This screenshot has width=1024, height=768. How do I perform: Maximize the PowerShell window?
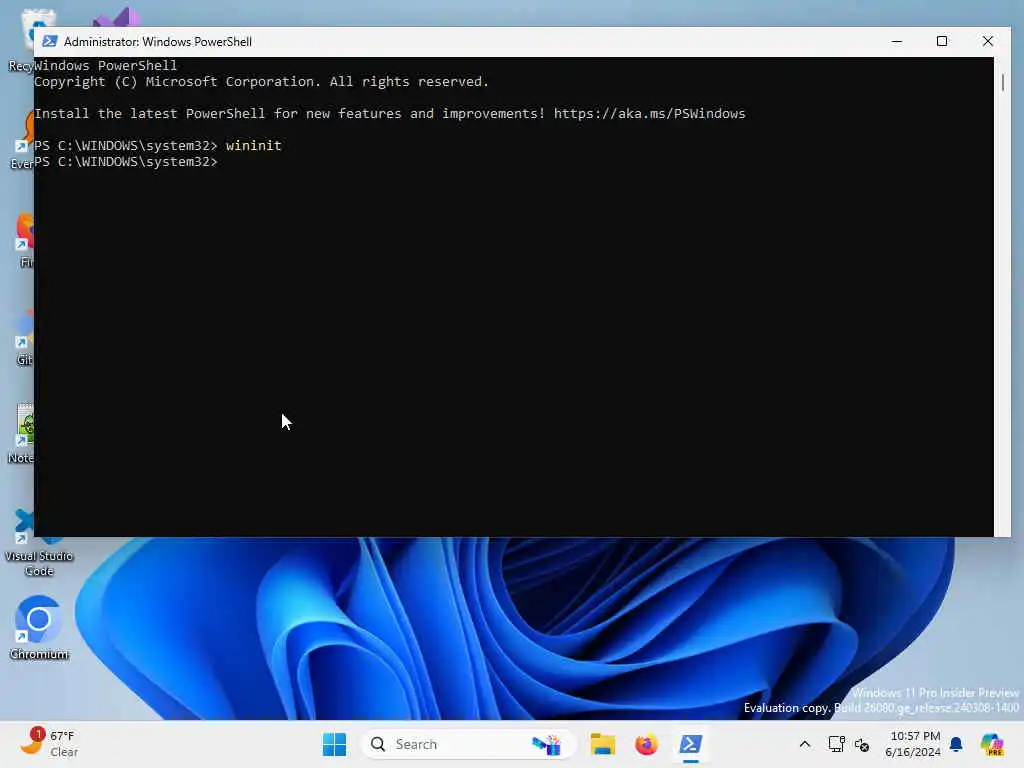coord(942,41)
